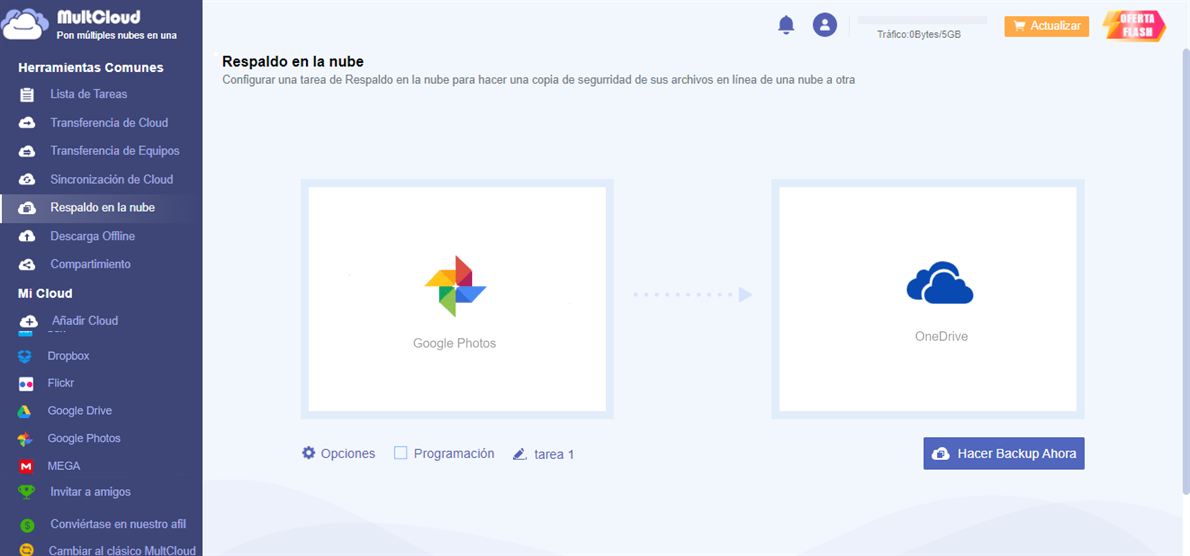Click the pencil icon beside tarea 1
1190x556 pixels.
point(520,454)
